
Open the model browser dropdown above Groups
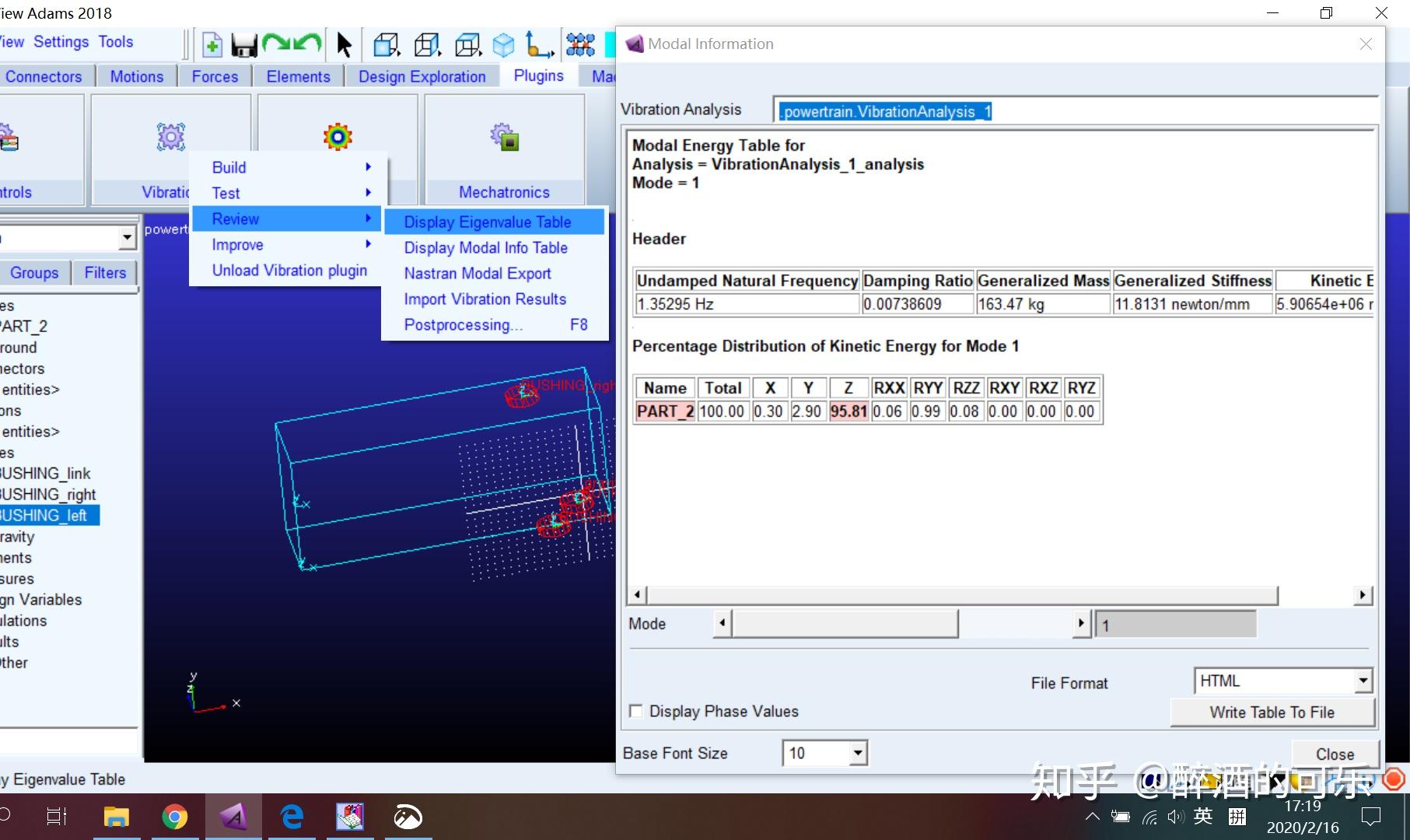point(127,237)
